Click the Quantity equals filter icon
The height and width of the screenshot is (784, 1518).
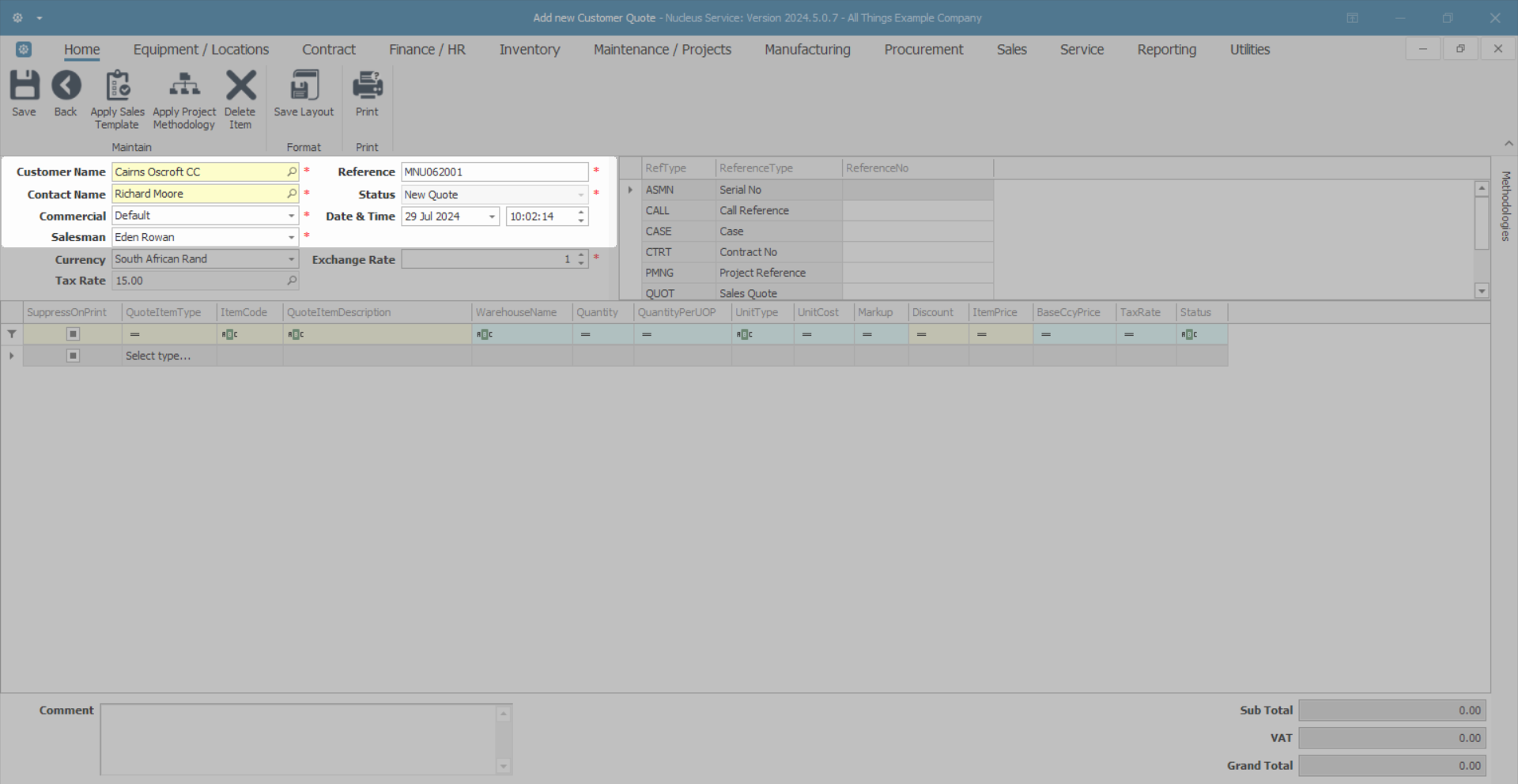click(x=586, y=334)
